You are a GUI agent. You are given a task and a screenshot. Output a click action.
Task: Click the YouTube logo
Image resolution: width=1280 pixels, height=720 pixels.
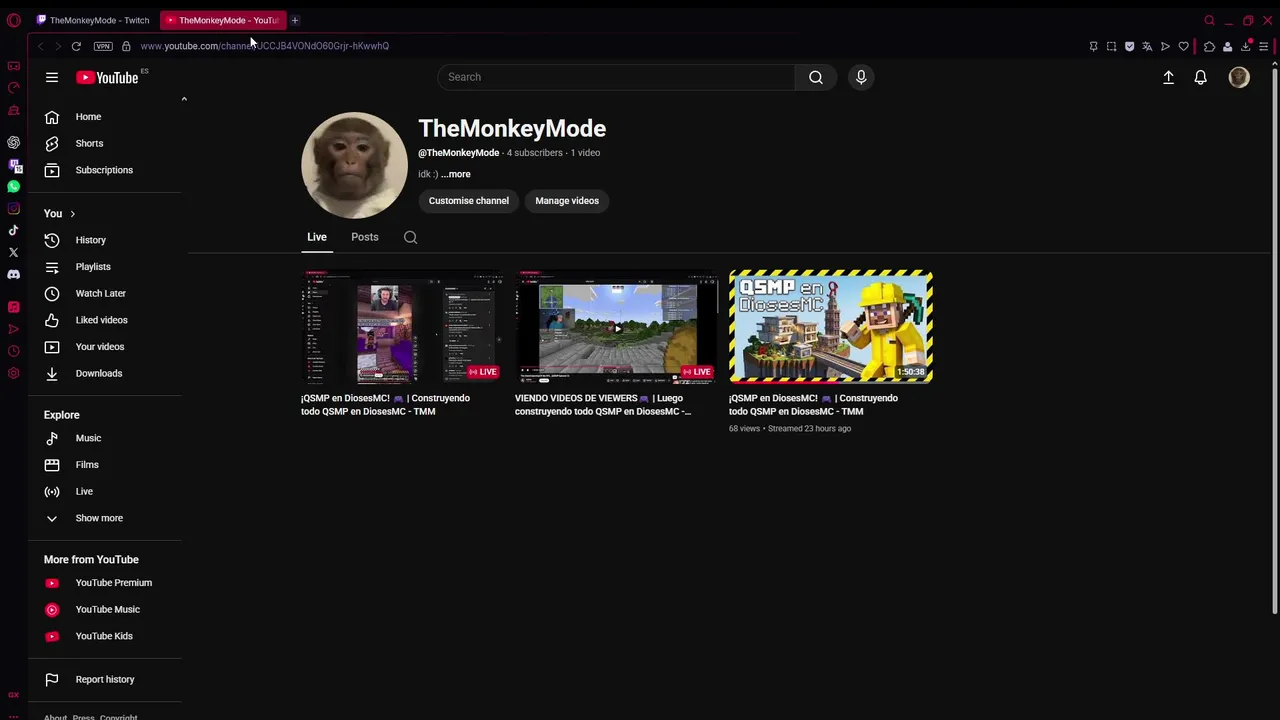pos(107,77)
